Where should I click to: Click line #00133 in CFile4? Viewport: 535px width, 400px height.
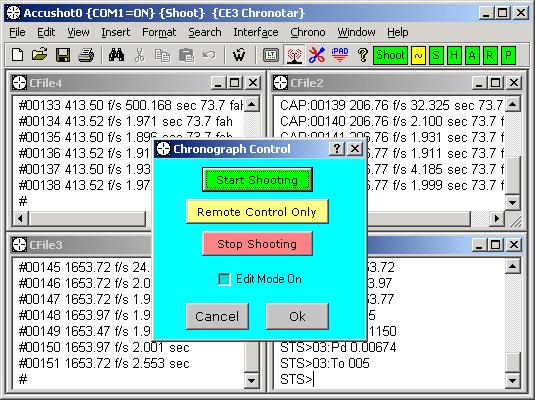(x=131, y=105)
